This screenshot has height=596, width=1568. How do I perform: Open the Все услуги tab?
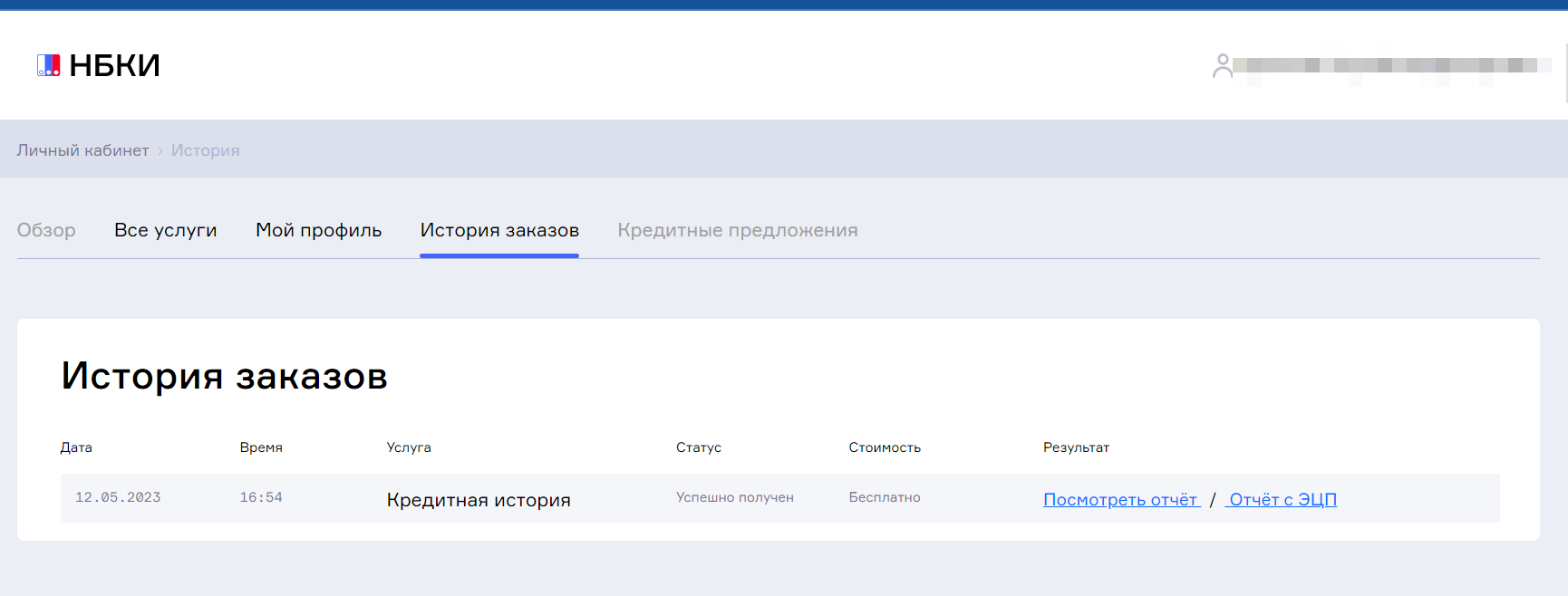pyautogui.click(x=166, y=230)
